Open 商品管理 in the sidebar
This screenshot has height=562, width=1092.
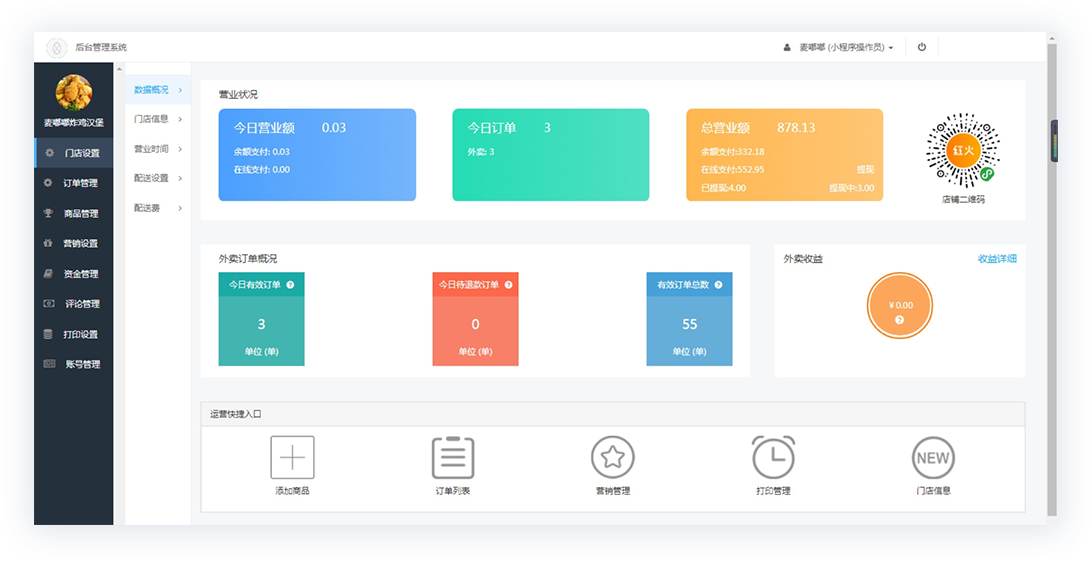point(81,213)
